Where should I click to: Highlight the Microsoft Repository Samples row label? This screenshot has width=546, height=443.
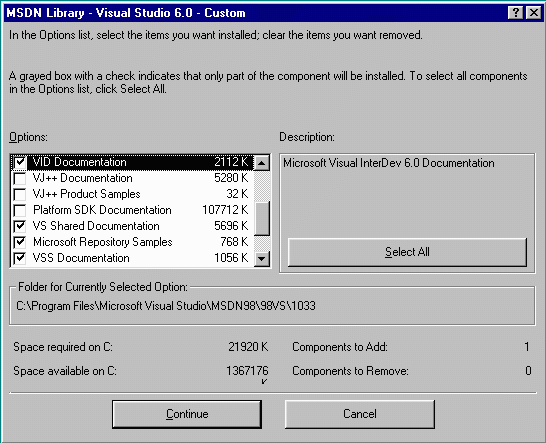point(103,242)
